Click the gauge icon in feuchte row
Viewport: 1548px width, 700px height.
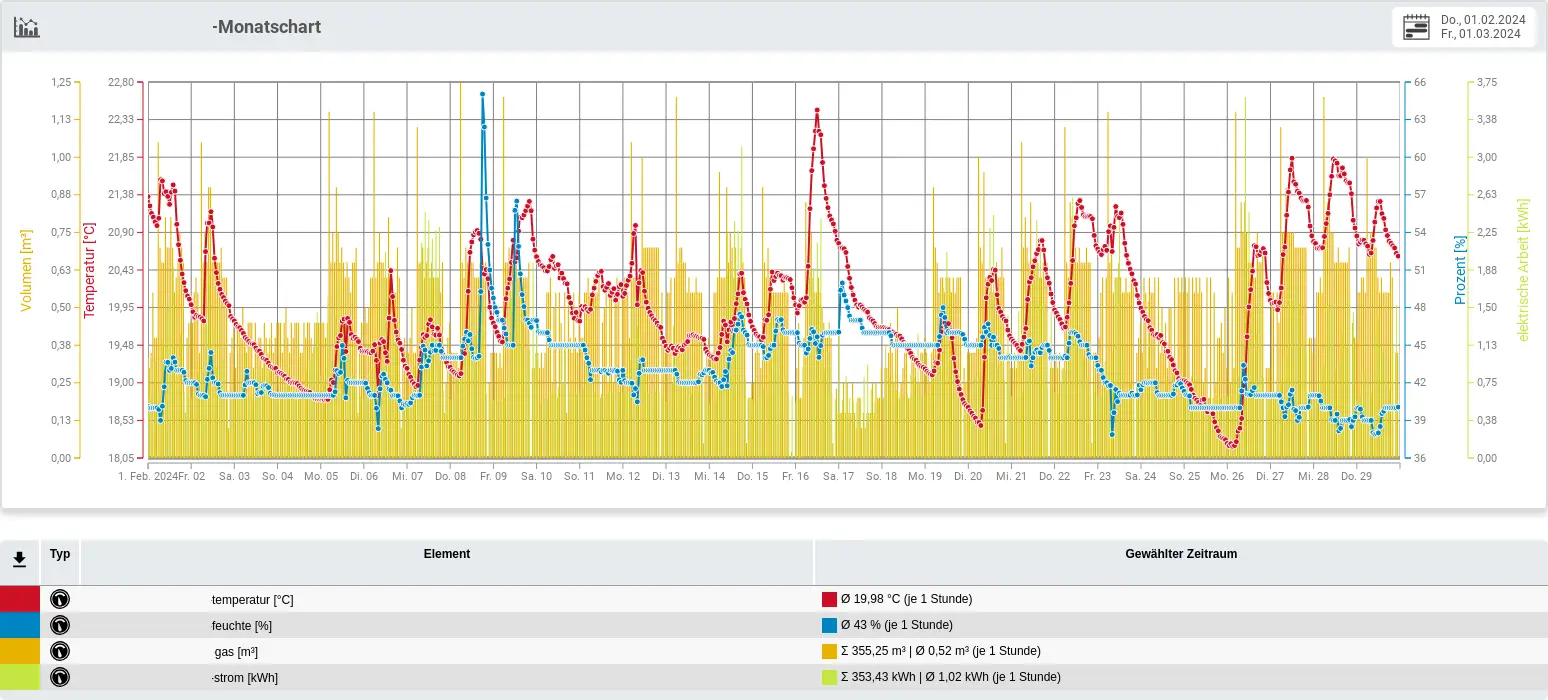coord(60,625)
